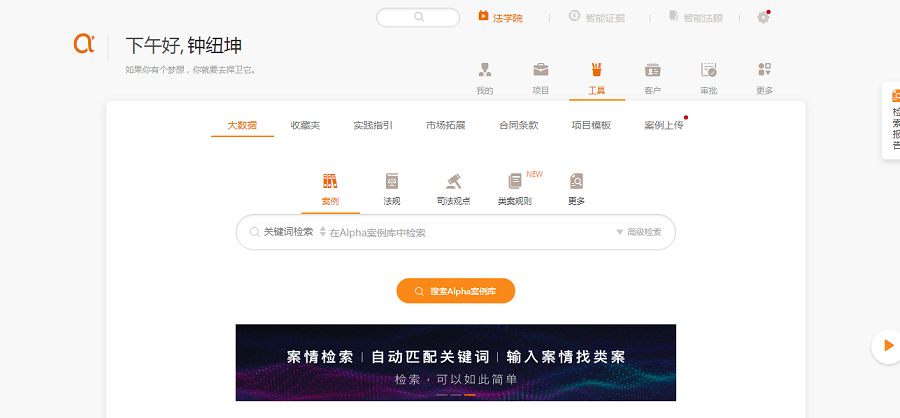Switch to 案例上传 tab
Screen dimensions: 900x418
(664, 125)
